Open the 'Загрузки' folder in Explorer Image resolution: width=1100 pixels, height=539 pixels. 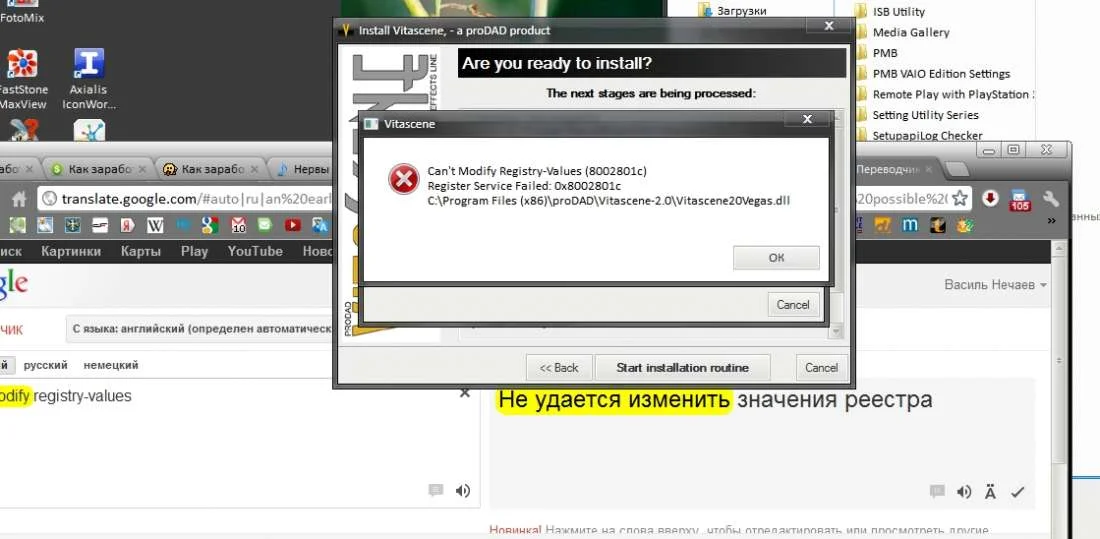point(732,11)
